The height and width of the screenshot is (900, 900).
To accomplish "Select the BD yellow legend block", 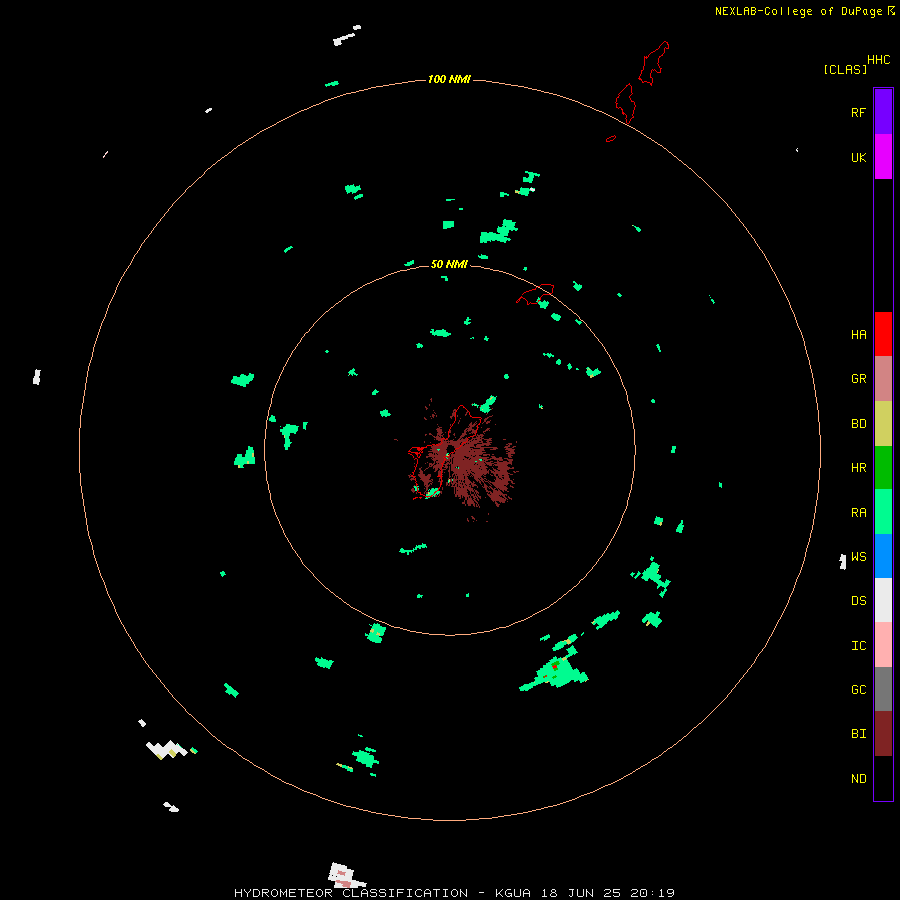I will [883, 423].
